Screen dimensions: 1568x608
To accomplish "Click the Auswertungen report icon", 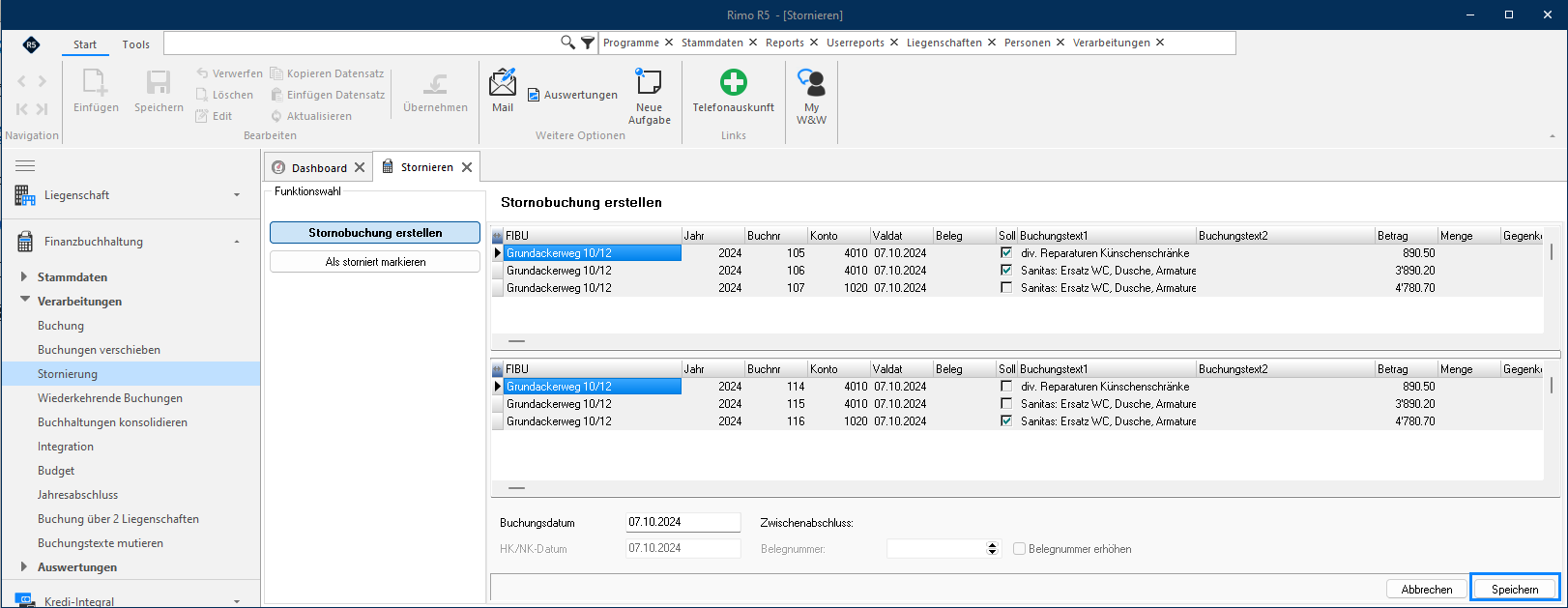I will point(534,95).
